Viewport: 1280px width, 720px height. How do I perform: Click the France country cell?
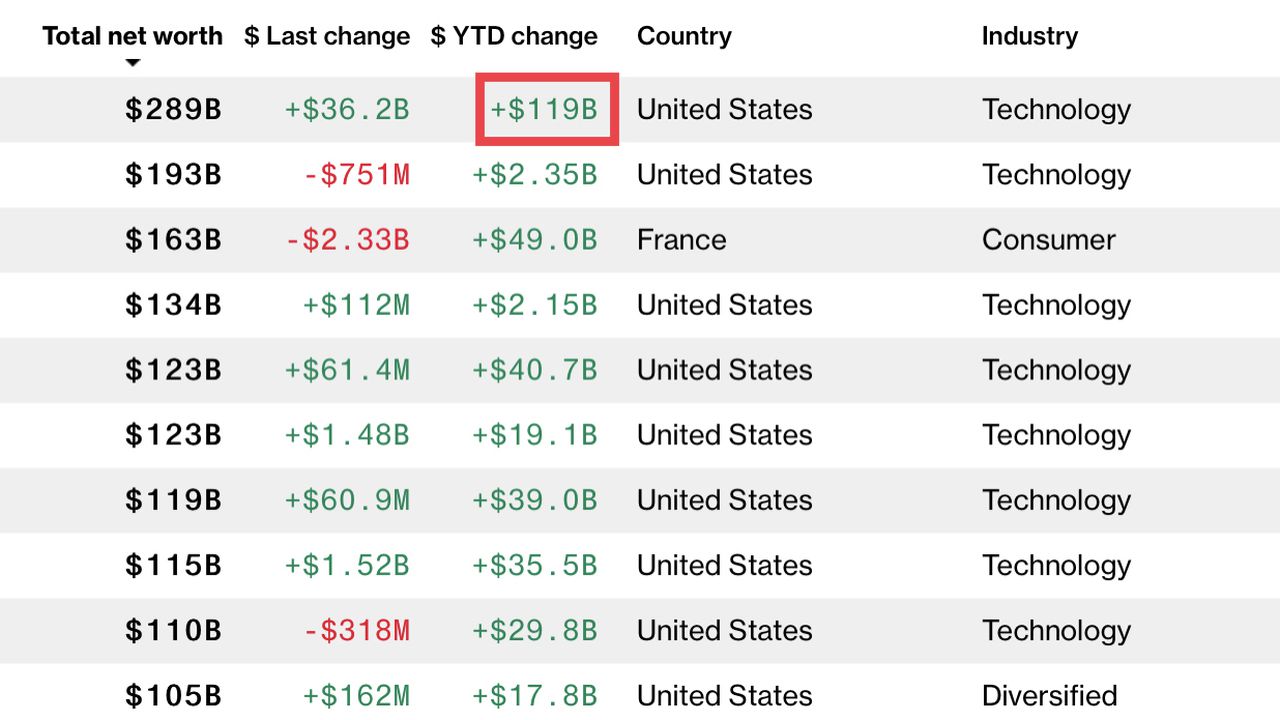pos(682,240)
